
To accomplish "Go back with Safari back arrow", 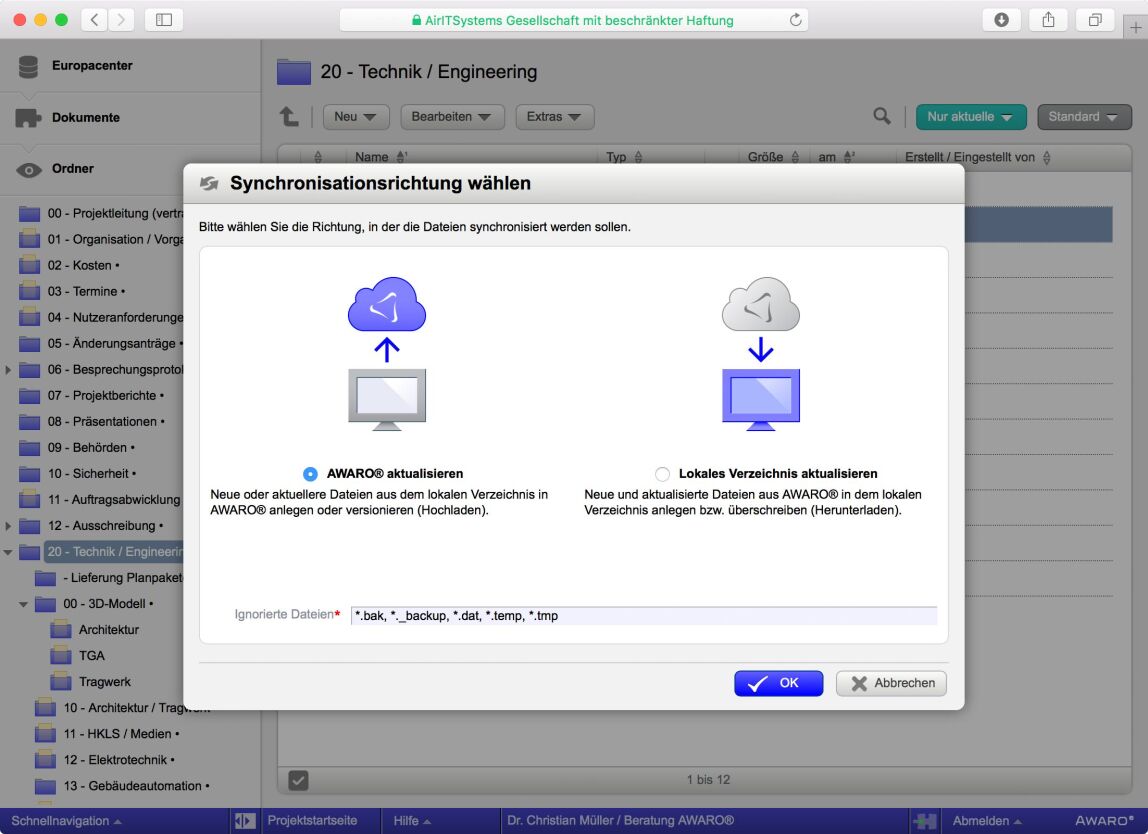I will pyautogui.click(x=94, y=20).
